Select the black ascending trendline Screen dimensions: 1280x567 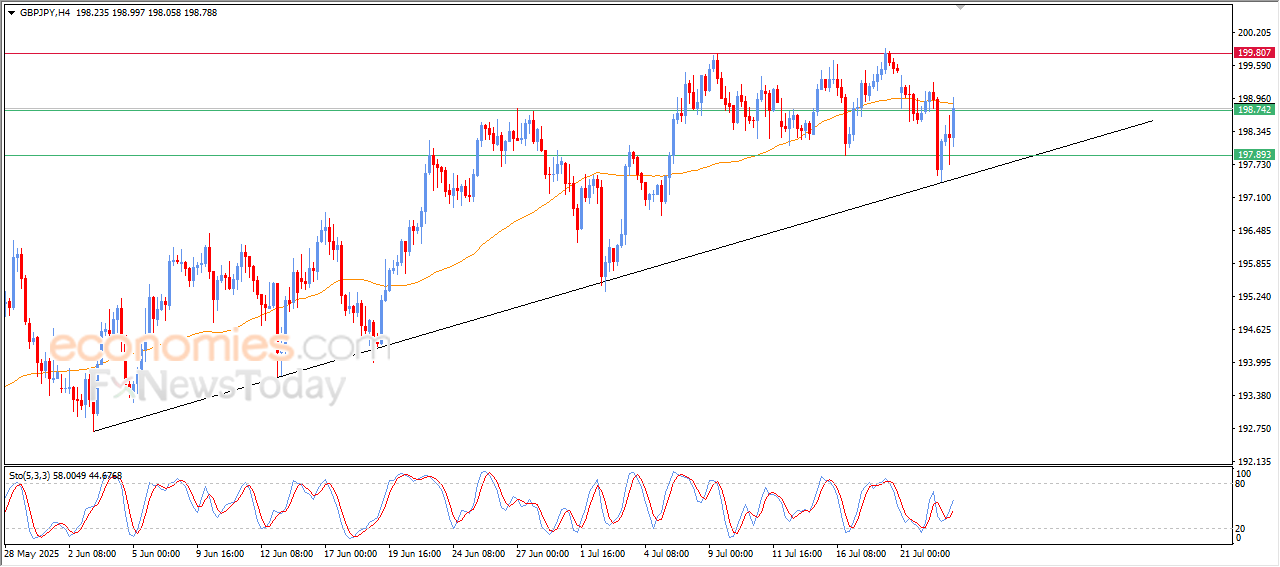(x=622, y=277)
